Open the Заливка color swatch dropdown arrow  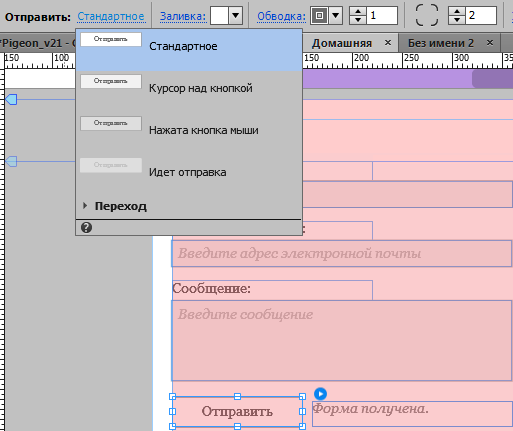(236, 15)
